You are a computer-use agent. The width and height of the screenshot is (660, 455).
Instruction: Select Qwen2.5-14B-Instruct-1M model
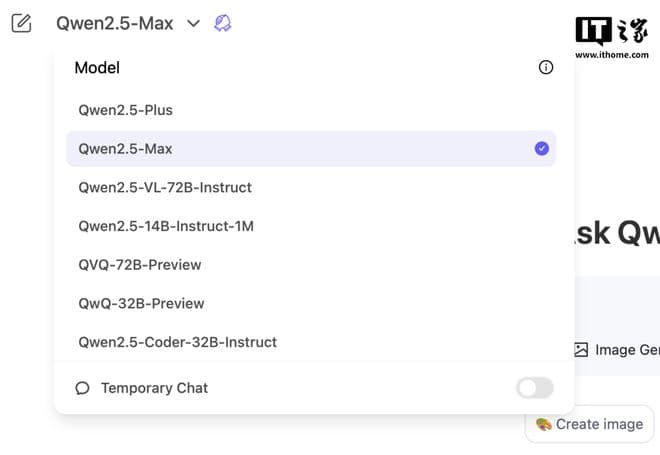(166, 226)
